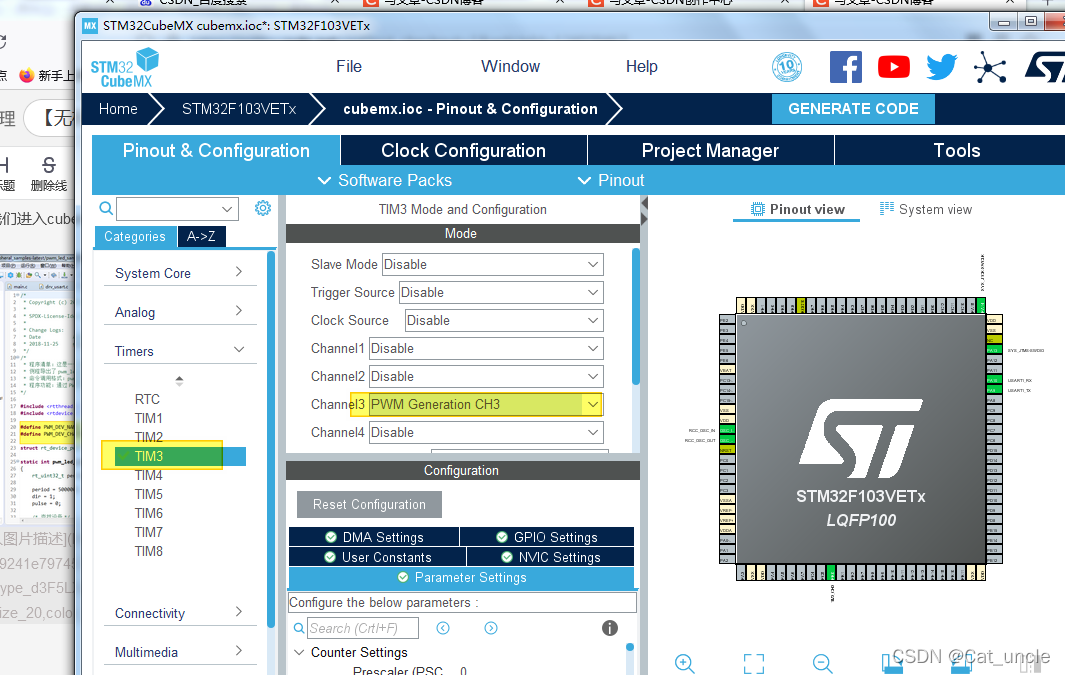Open the User Constants tab
This screenshot has width=1065, height=675.
click(x=378, y=557)
